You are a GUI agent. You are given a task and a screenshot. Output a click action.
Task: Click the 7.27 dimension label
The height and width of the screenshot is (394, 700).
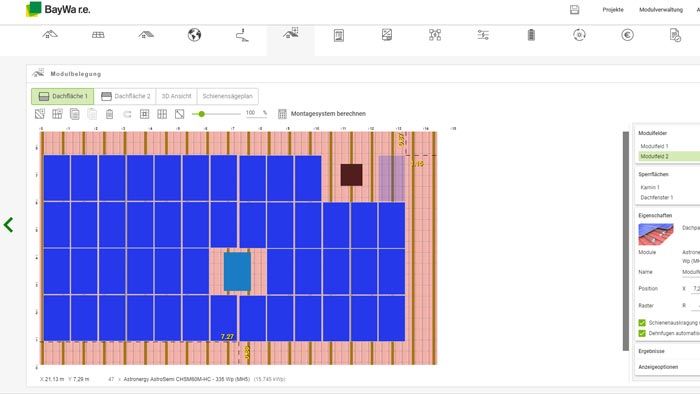pos(227,337)
